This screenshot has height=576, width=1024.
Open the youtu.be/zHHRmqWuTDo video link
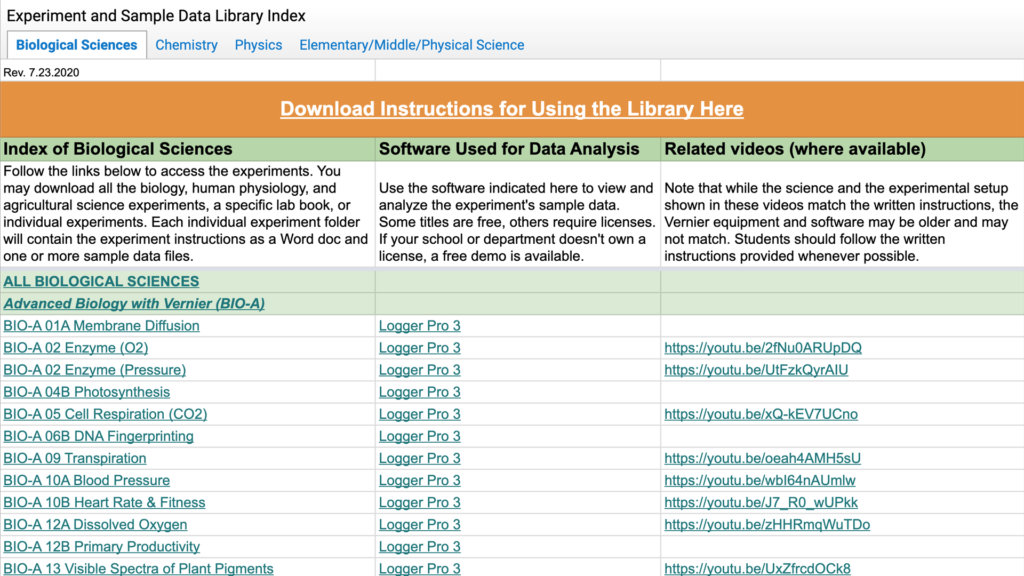coord(767,524)
